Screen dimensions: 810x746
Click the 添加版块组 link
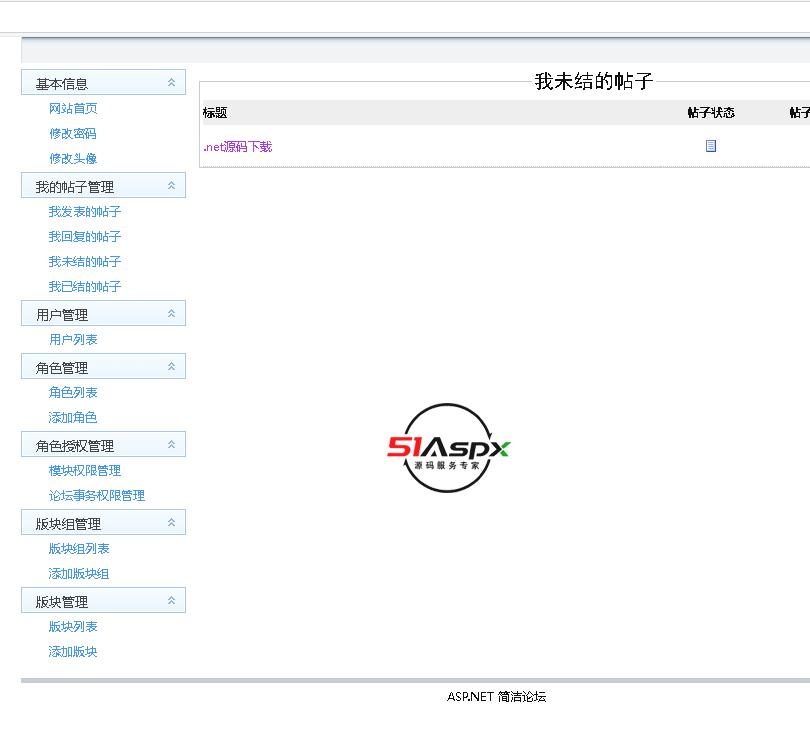coord(79,573)
